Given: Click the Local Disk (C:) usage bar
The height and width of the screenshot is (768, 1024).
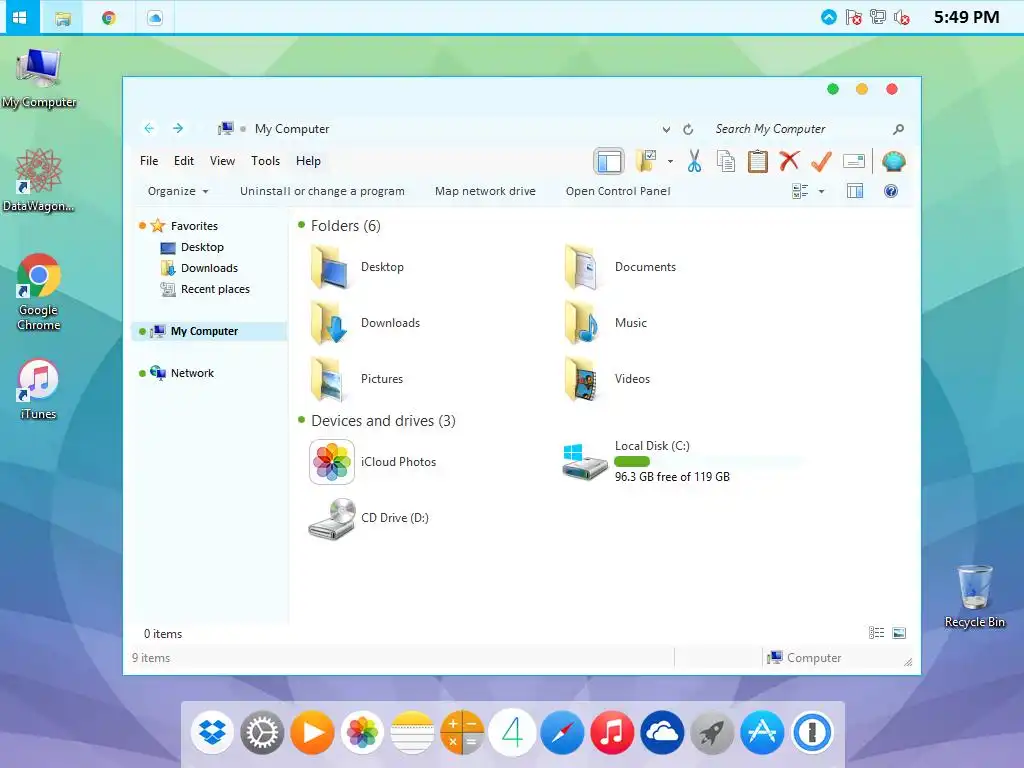Looking at the screenshot, I should pyautogui.click(x=708, y=462).
